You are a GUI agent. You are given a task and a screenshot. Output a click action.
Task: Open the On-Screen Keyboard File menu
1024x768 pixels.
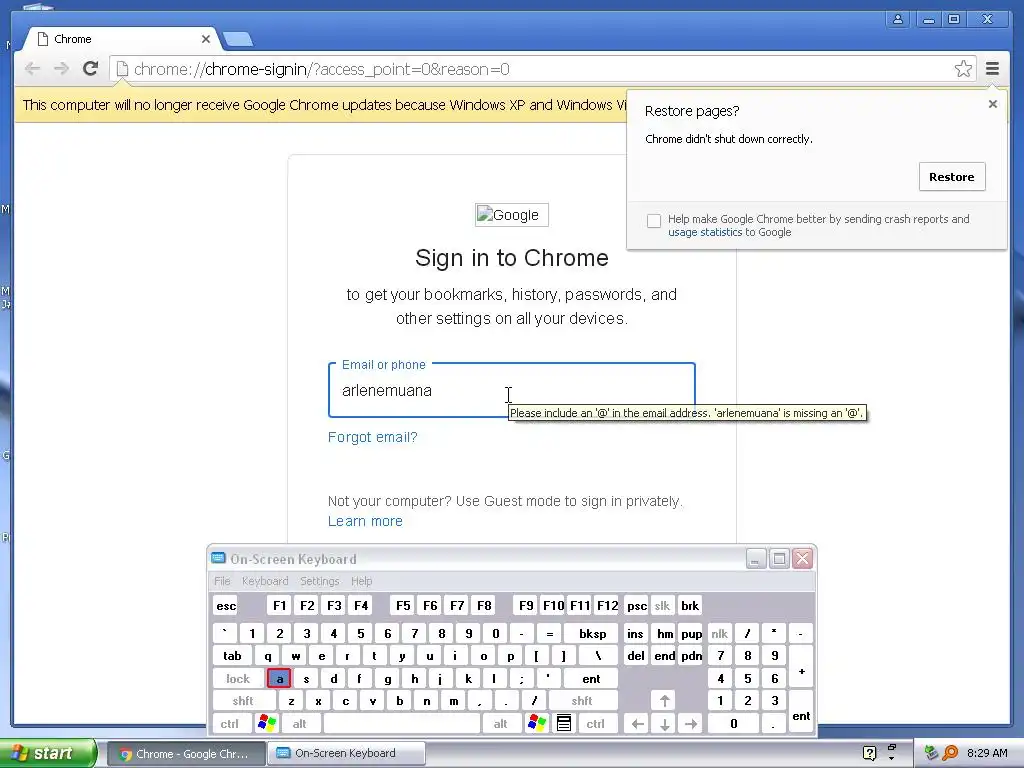point(222,581)
